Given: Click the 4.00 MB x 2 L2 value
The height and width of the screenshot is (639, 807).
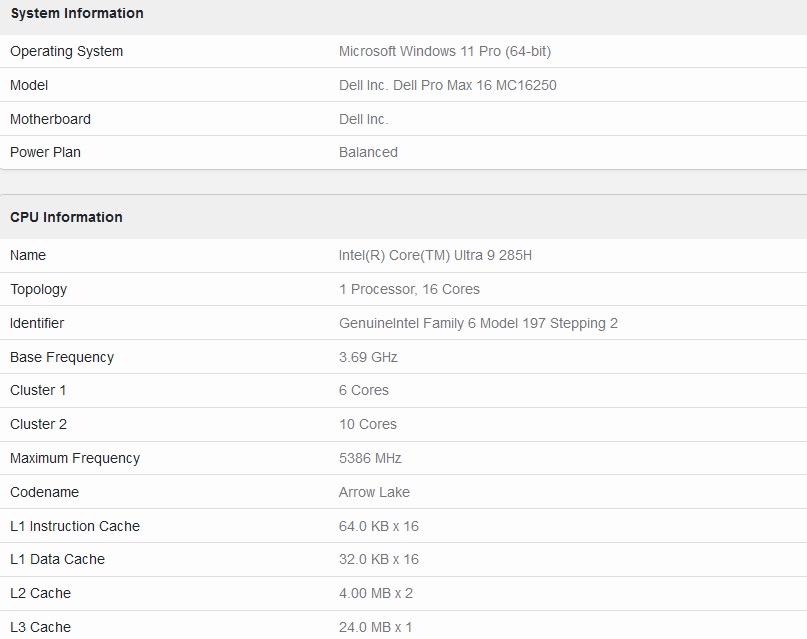Looking at the screenshot, I should (376, 593).
